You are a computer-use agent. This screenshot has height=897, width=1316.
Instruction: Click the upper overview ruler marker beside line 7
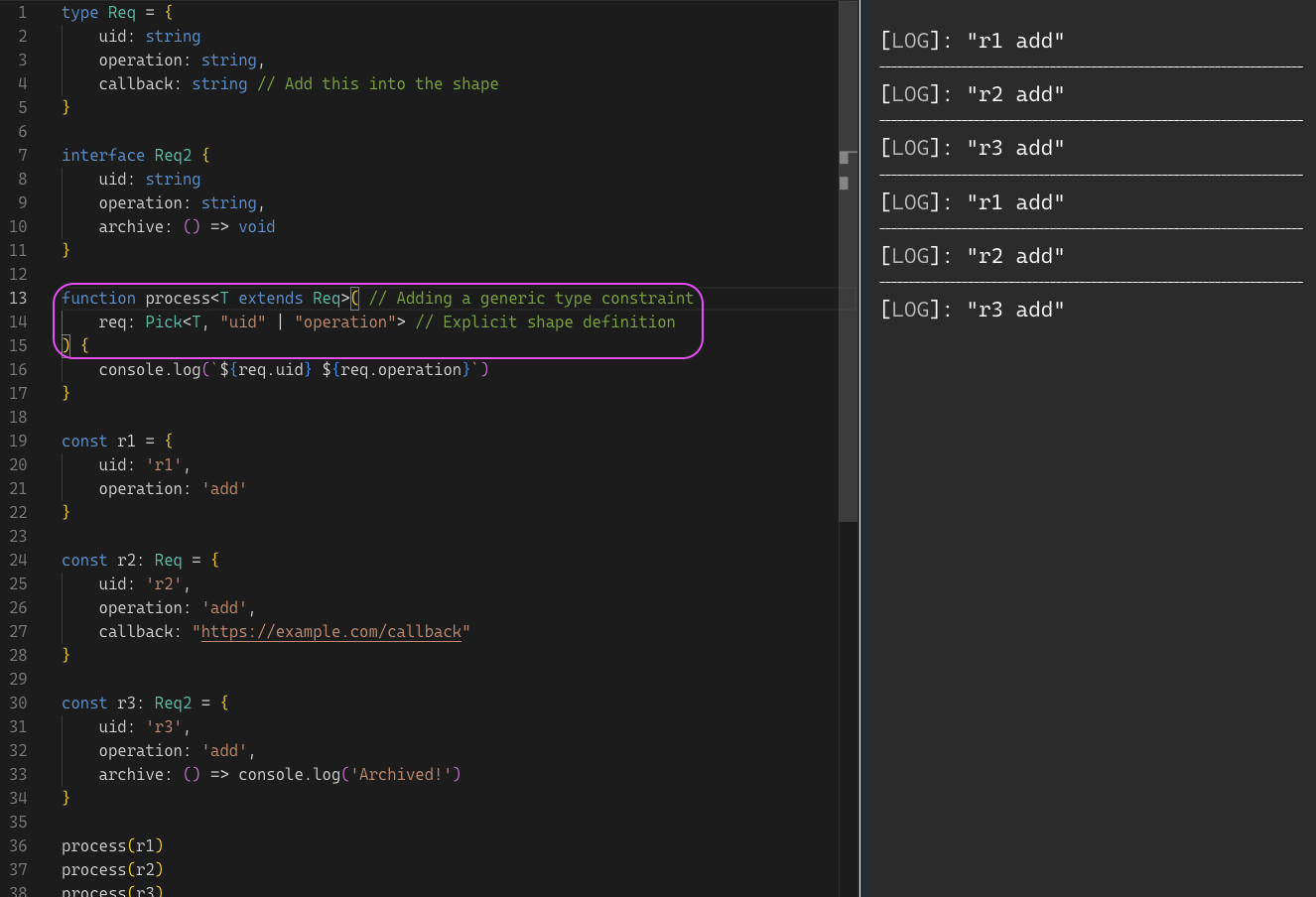(844, 157)
